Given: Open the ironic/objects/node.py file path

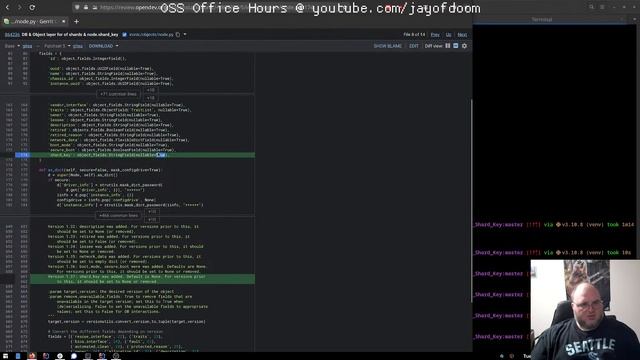Looking at the screenshot, I should (x=151, y=35).
